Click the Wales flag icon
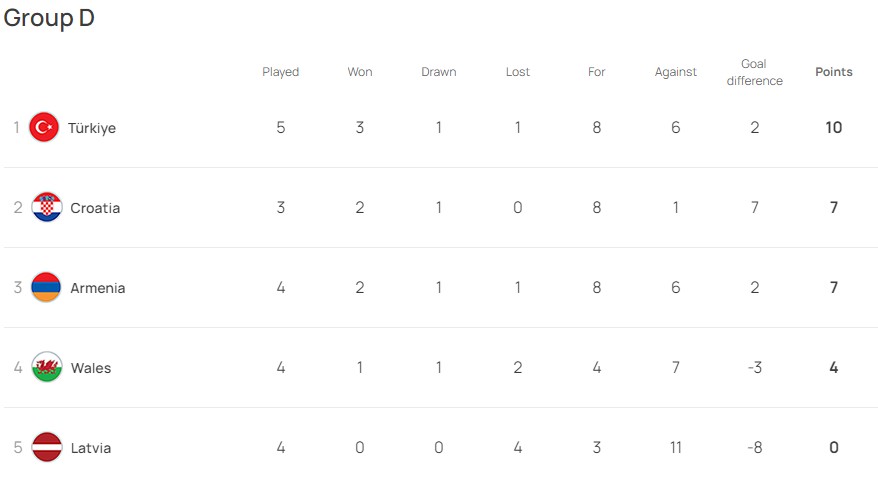The height and width of the screenshot is (482, 878). [47, 367]
